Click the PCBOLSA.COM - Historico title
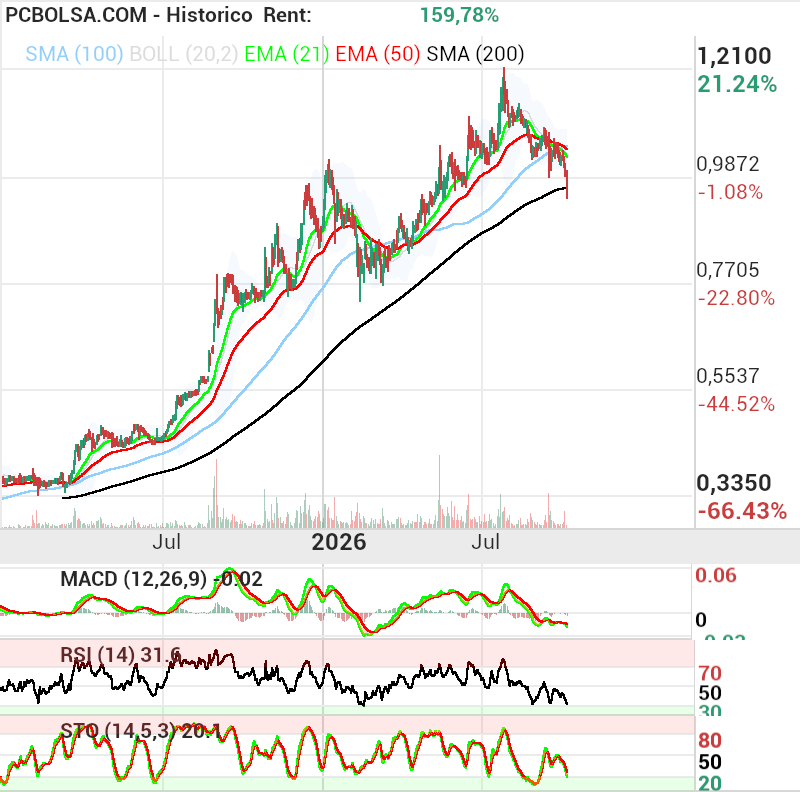Image resolution: width=800 pixels, height=792 pixels. [129, 15]
